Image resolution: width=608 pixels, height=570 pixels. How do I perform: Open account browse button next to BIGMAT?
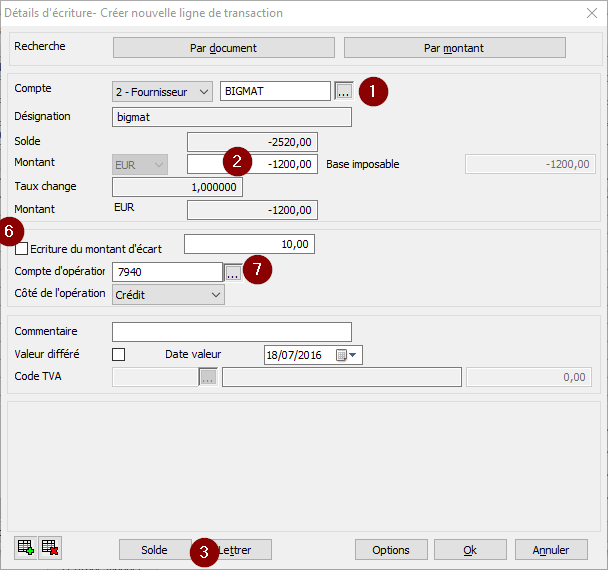pos(343,91)
